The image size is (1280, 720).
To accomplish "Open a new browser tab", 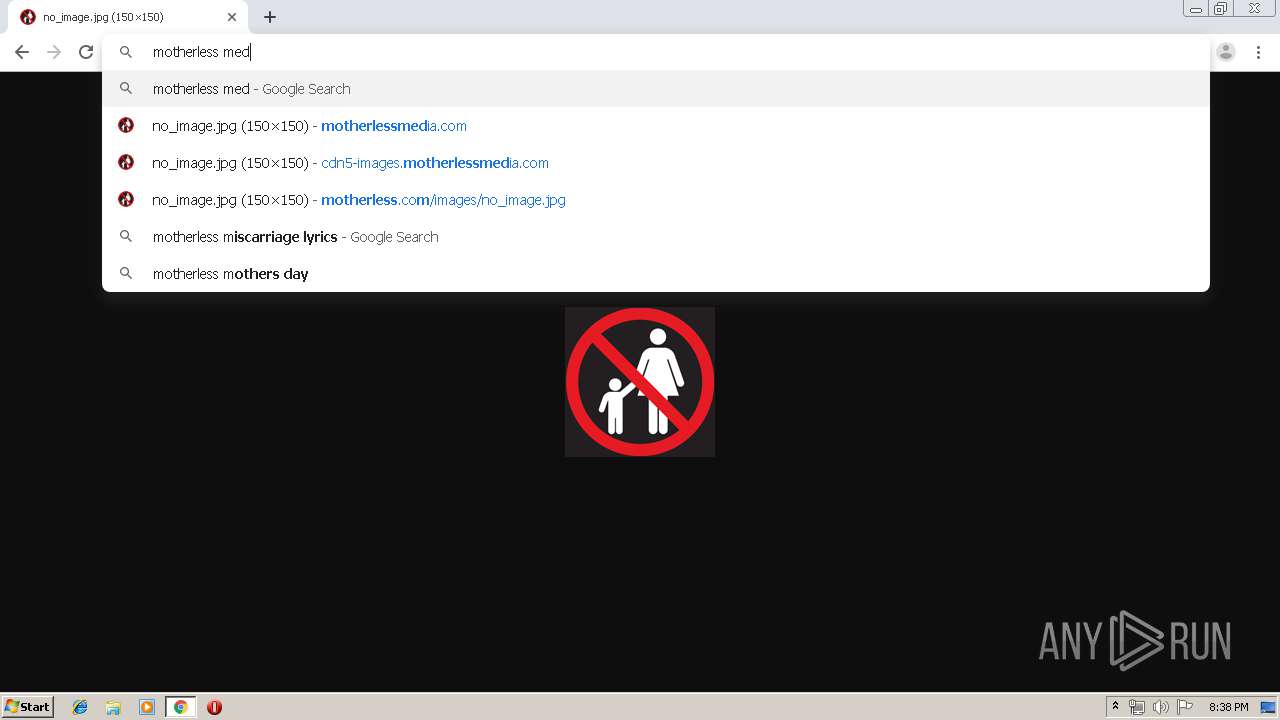I will [270, 17].
